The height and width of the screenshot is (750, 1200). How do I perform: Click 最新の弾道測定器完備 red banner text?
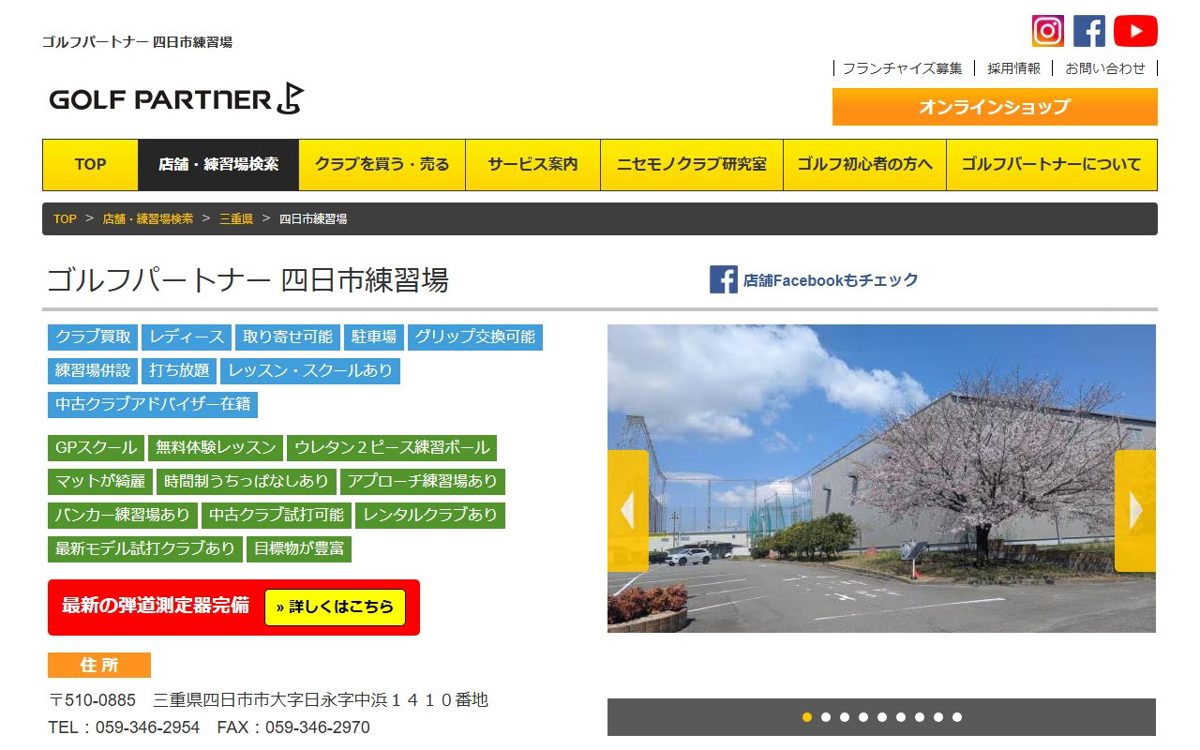(155, 606)
